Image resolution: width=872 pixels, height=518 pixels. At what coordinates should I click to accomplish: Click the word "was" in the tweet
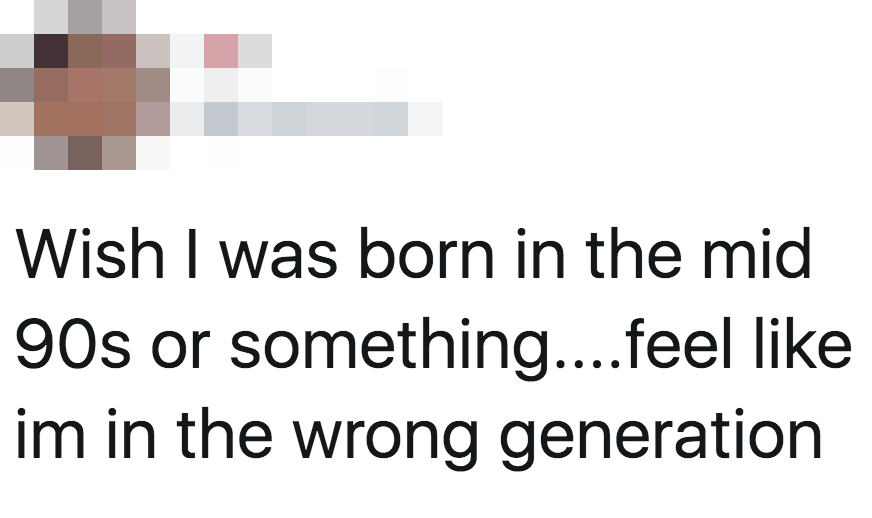click(279, 257)
